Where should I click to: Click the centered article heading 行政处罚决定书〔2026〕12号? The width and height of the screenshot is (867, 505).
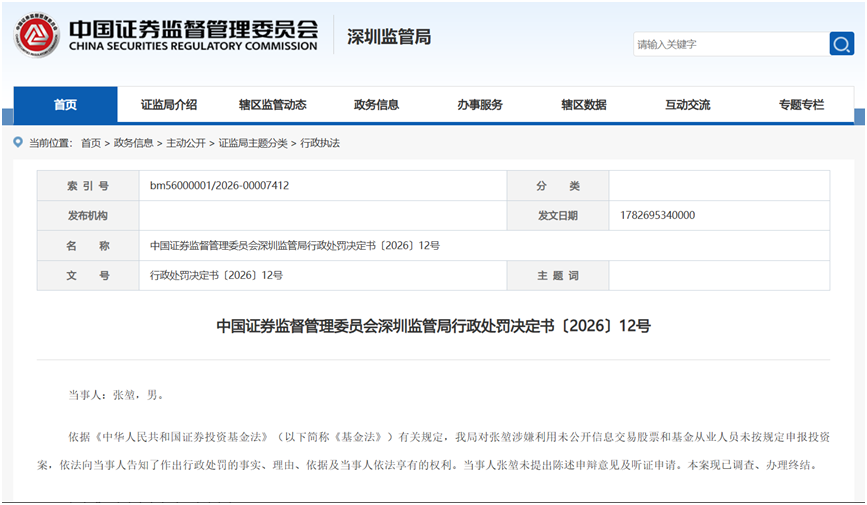coord(434,326)
